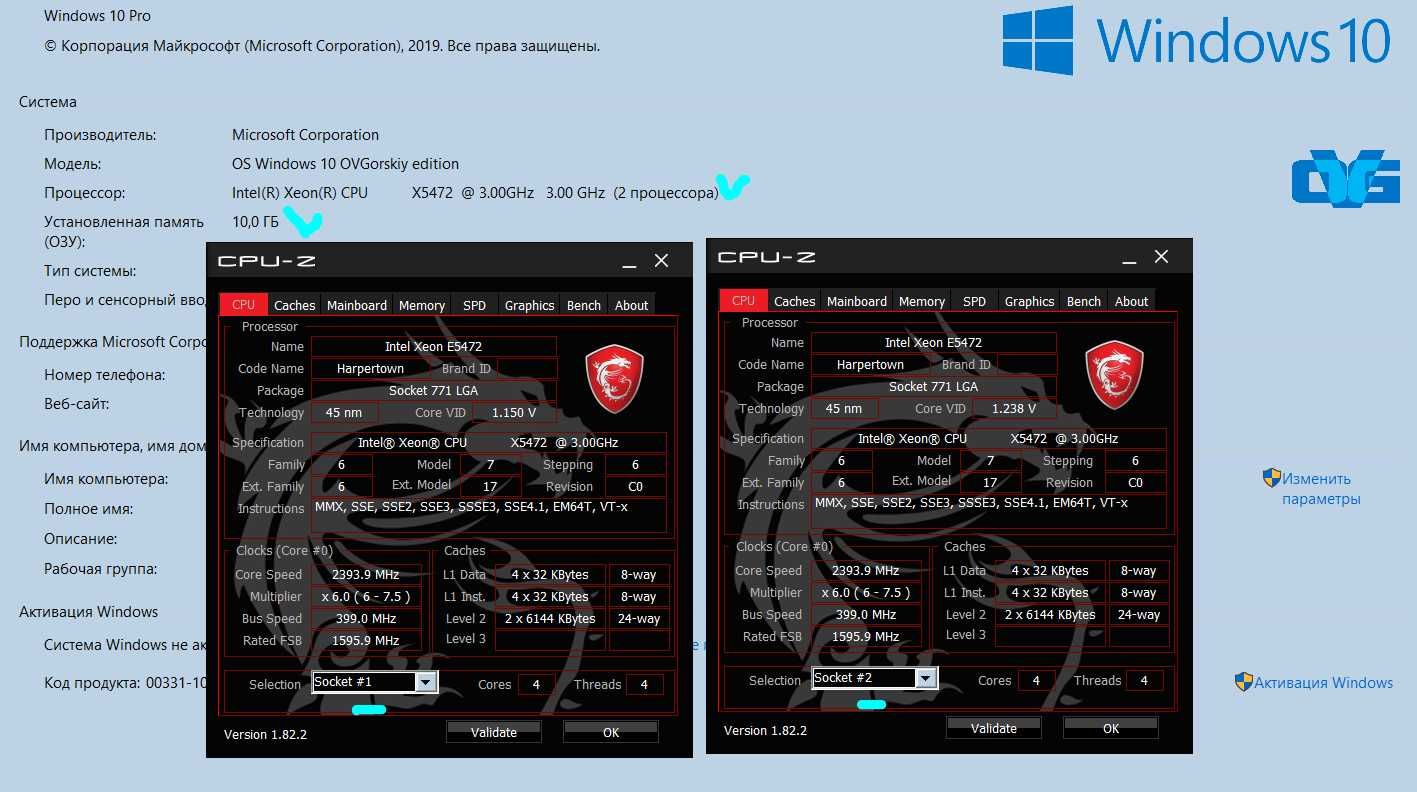
Task: Open Mainboard tab in left CPU-Z window
Action: [357, 305]
